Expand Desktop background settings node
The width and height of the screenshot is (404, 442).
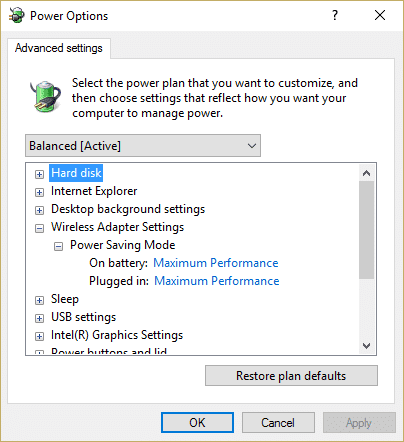point(39,210)
